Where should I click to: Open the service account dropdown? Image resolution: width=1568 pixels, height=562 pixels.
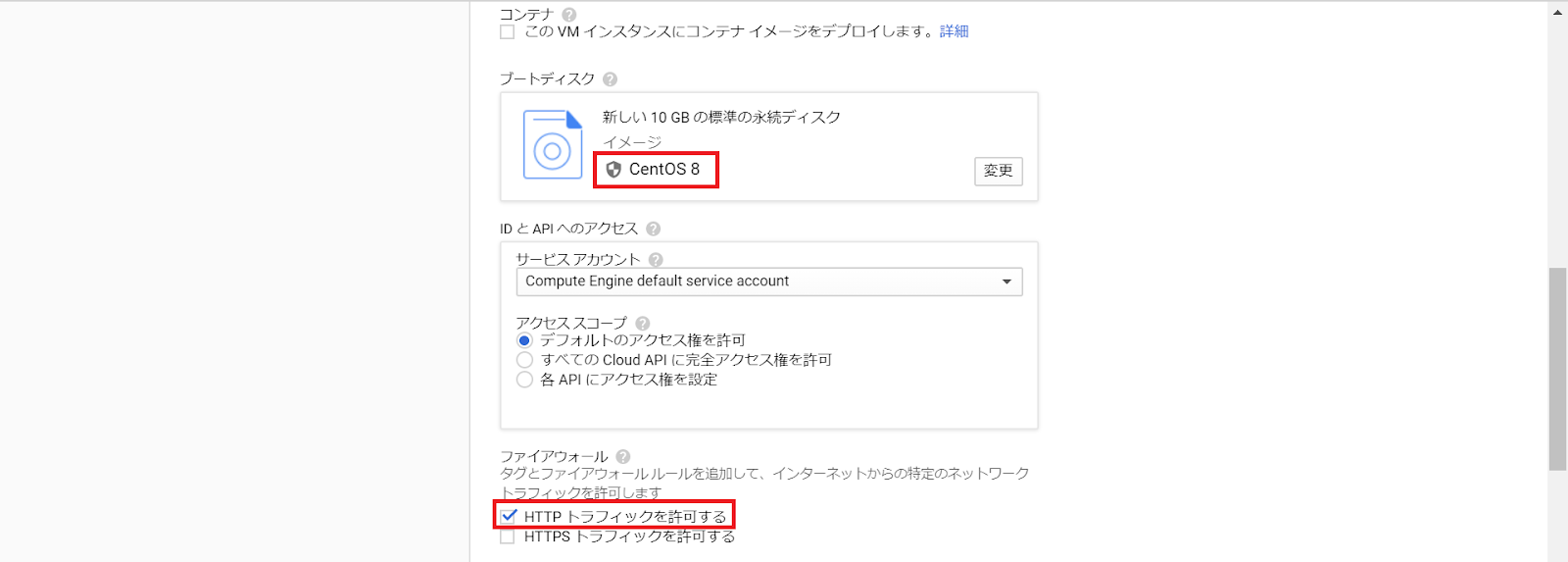tap(769, 281)
